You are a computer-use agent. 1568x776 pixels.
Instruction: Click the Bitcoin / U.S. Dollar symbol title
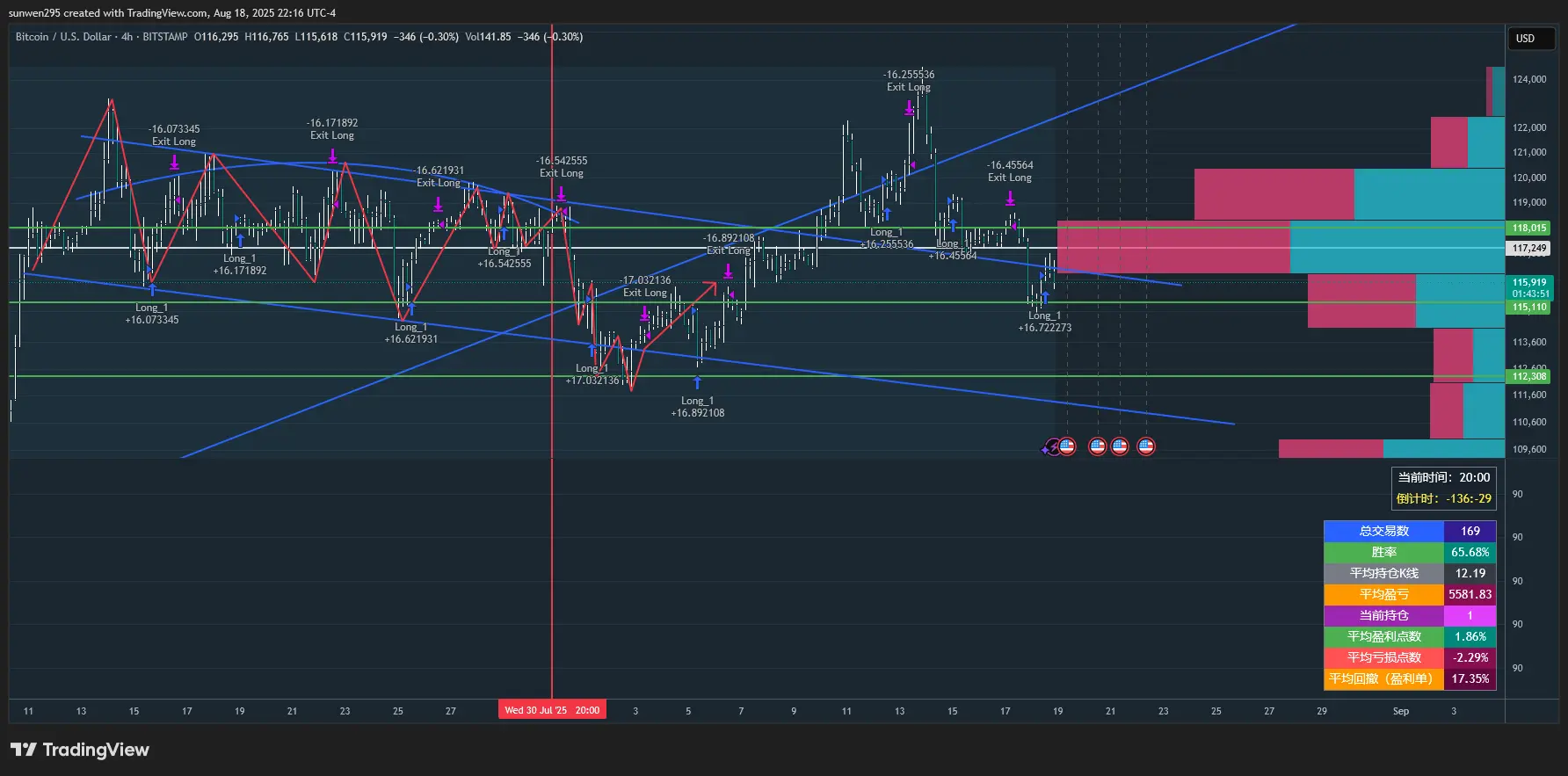tap(63, 37)
